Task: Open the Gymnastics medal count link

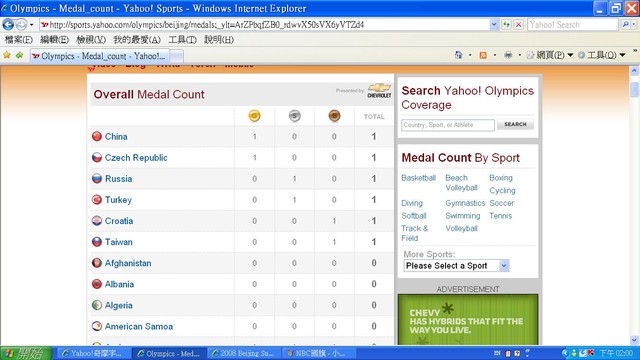Action: [465, 203]
